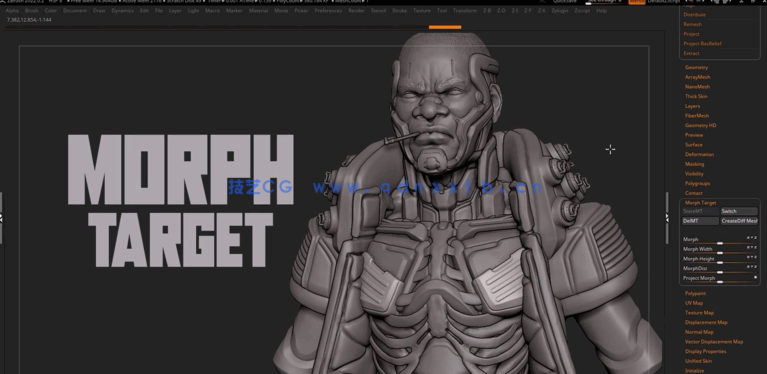Viewport: 767px width, 374px height.
Task: Open the Stencil menu
Action: click(378, 10)
